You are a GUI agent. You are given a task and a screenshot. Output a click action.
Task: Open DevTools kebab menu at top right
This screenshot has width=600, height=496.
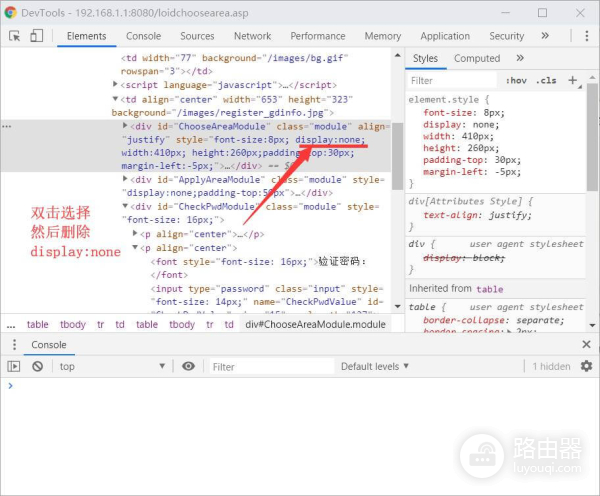(586, 36)
